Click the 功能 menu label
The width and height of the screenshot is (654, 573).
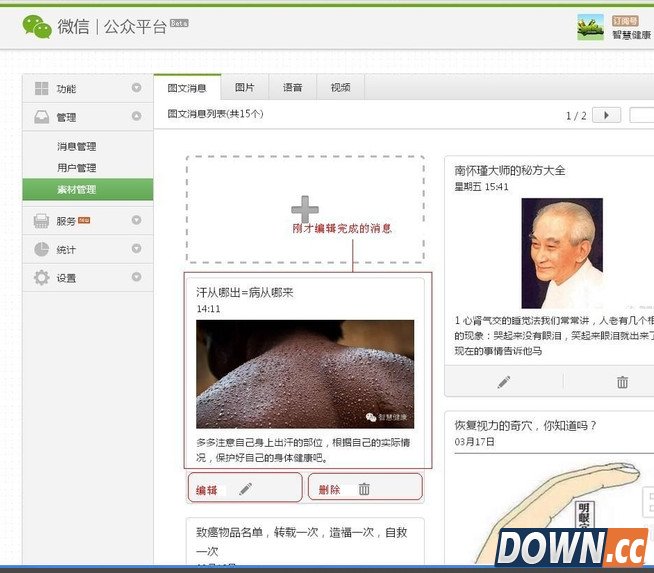[x=66, y=89]
